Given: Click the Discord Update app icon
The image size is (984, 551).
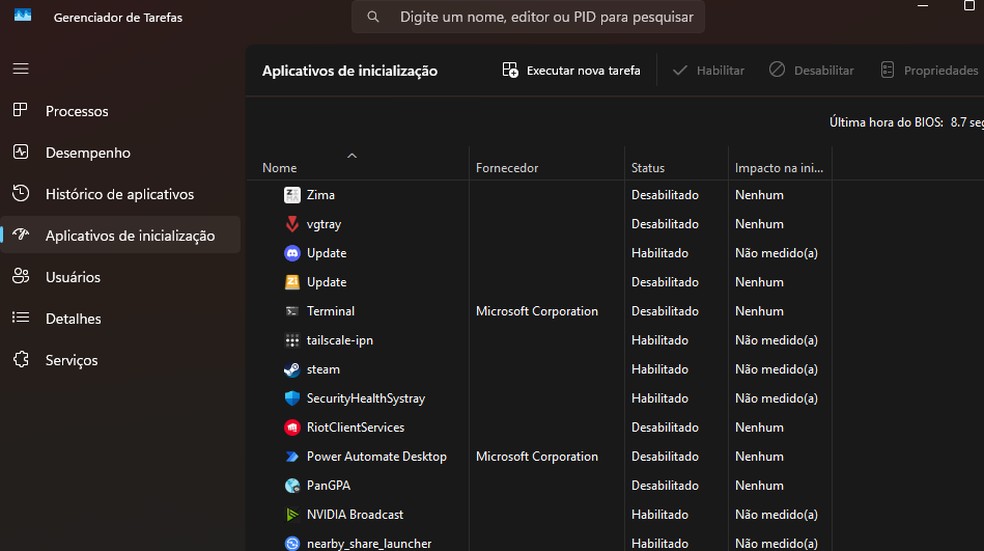Looking at the screenshot, I should [x=292, y=253].
